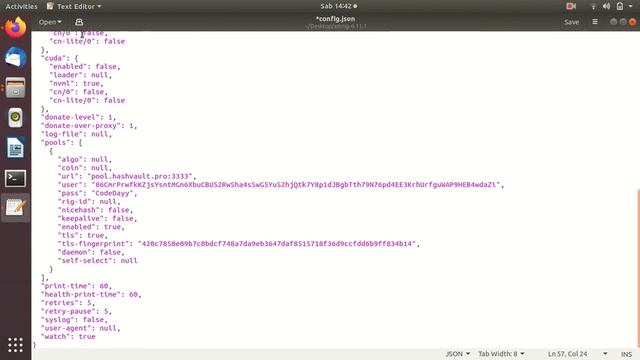Save the config.json file

pos(571,22)
